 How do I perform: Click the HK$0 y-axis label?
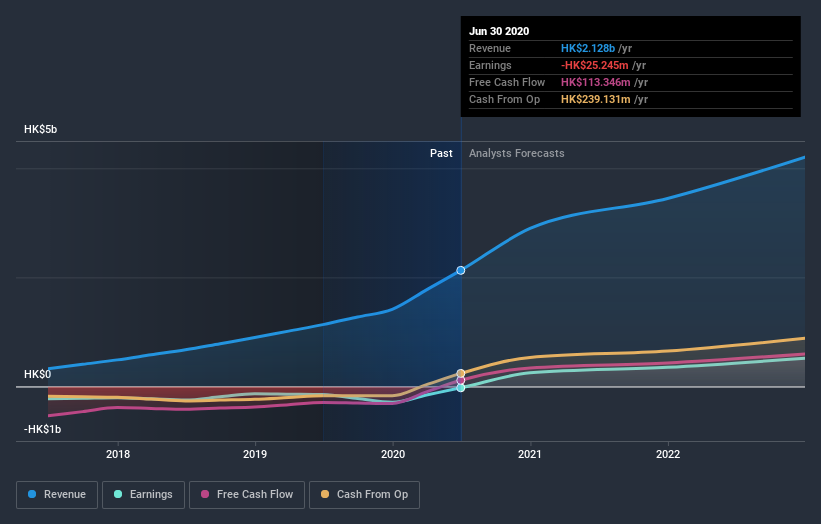point(38,374)
